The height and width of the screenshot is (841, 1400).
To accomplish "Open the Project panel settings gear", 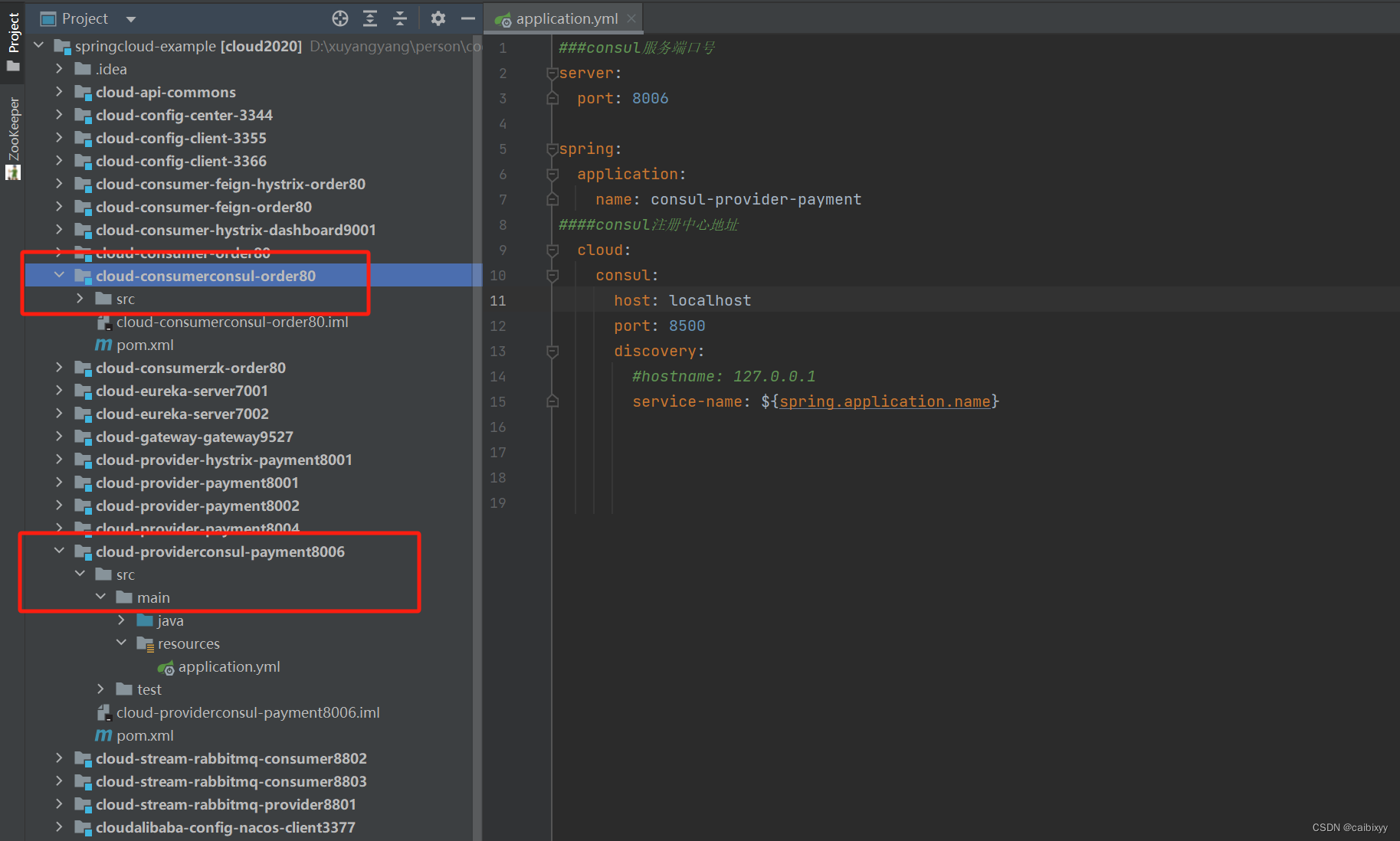I will (438, 18).
